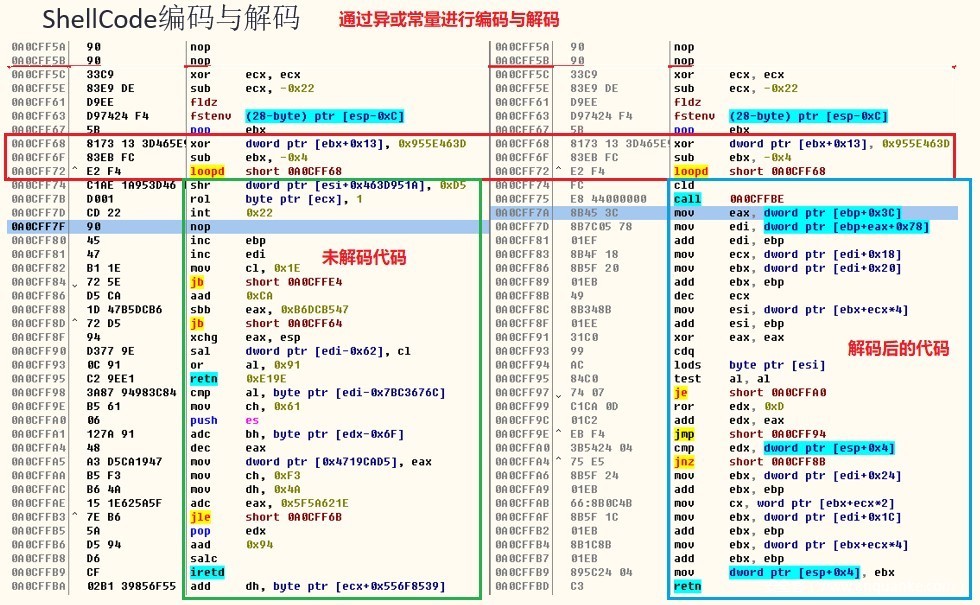The image size is (980, 605).
Task: Click the title 'ShellCode编码与解码'
Action: pyautogui.click(x=170, y=18)
